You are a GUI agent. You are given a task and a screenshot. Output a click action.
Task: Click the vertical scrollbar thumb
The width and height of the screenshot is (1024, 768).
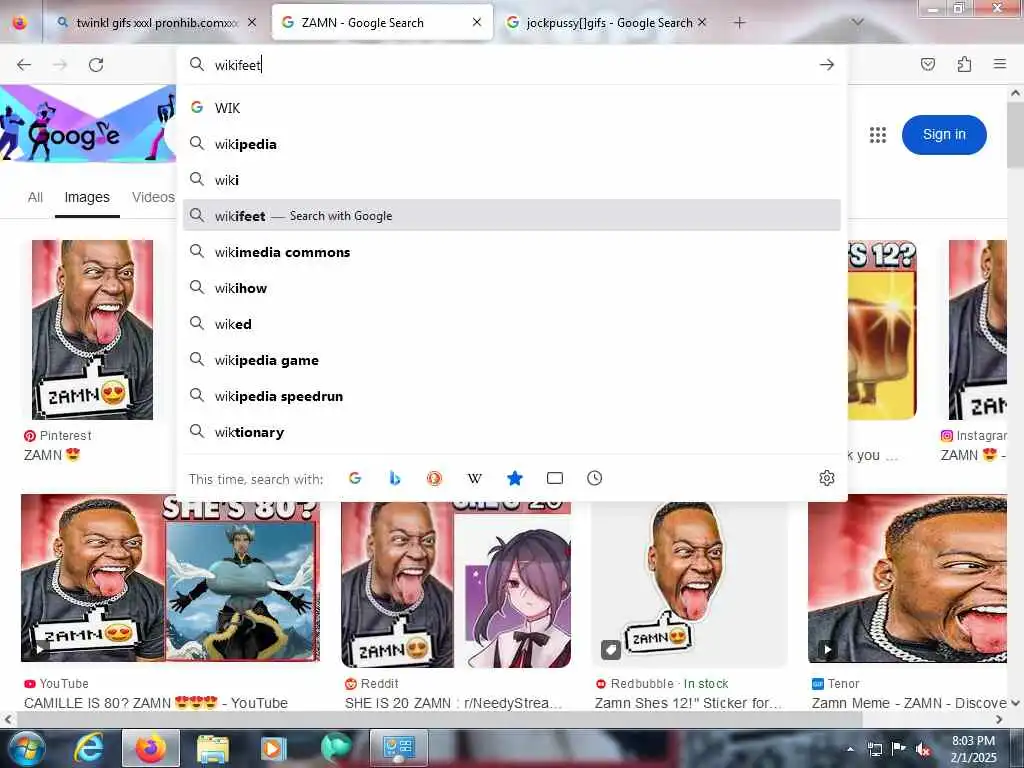click(x=1015, y=134)
